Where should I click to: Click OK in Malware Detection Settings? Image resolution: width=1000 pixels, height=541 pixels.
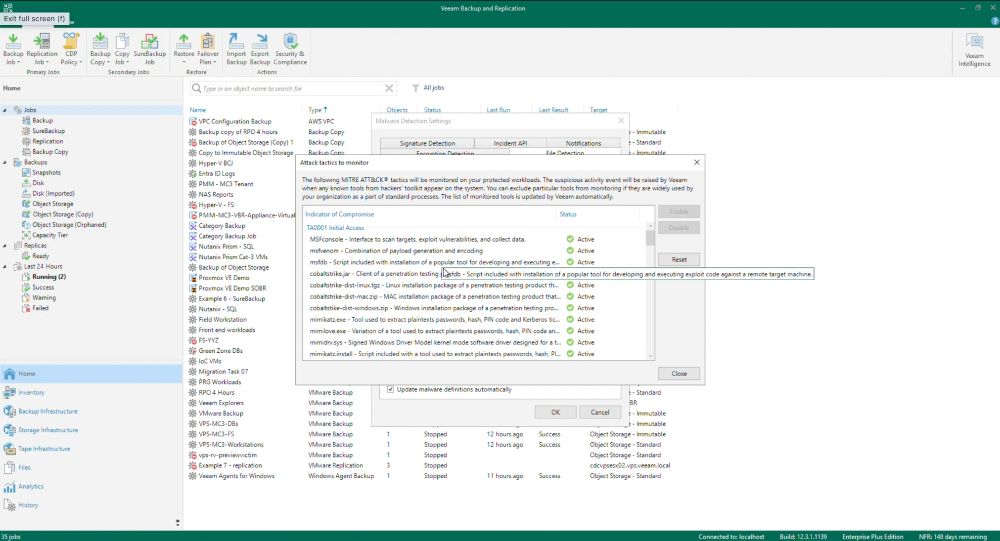555,412
